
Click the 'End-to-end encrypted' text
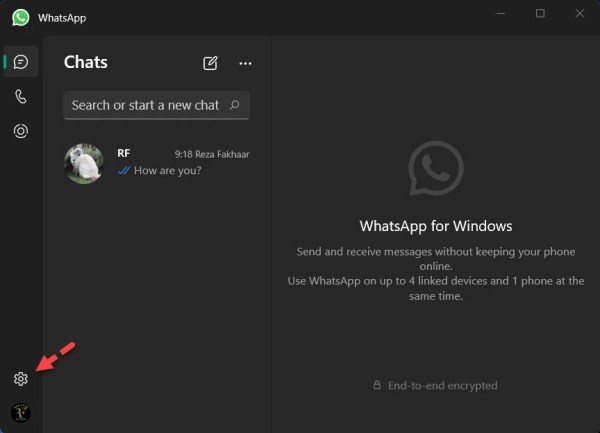pos(443,386)
